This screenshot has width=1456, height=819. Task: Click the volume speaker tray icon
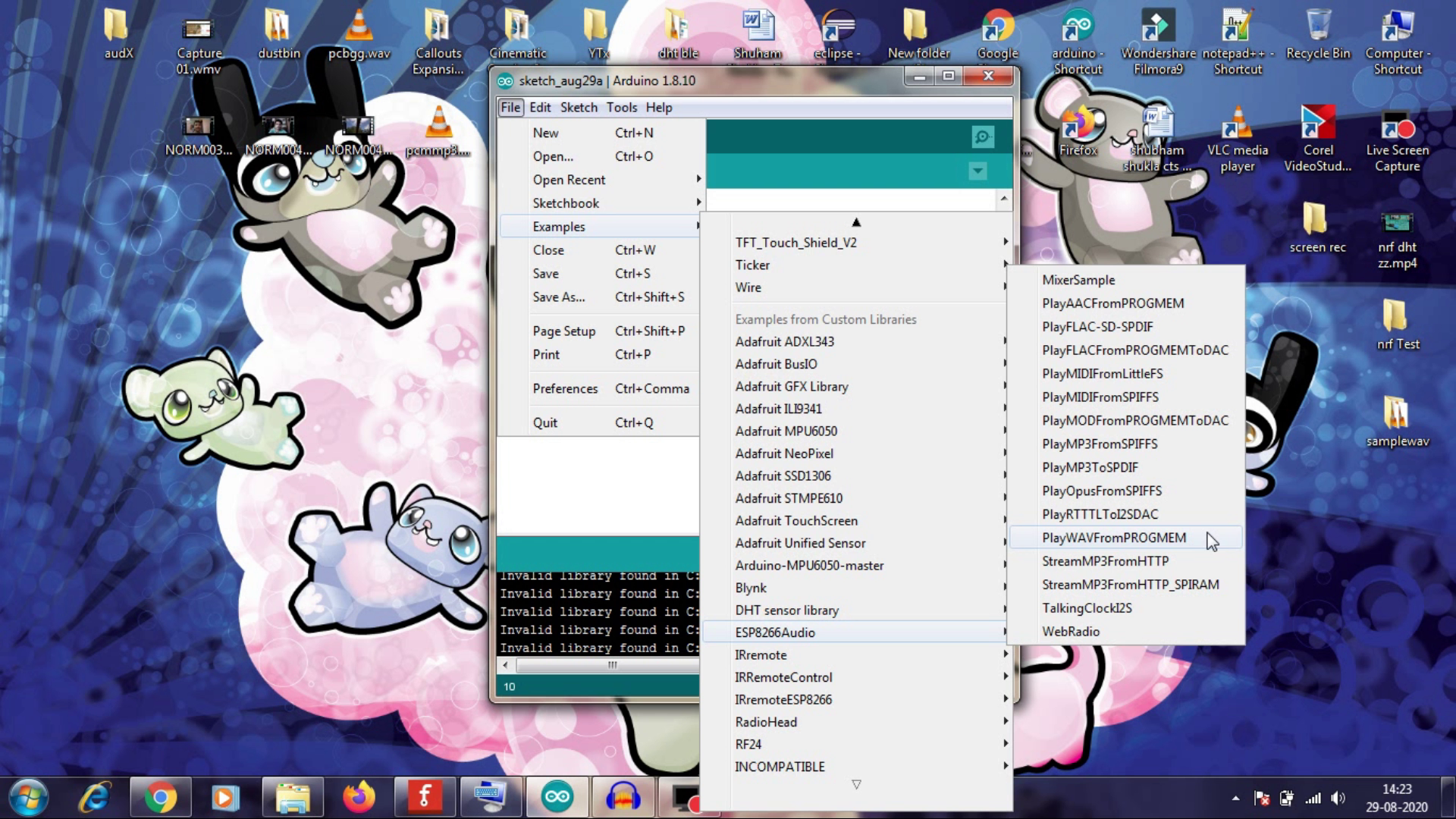pos(1338,798)
